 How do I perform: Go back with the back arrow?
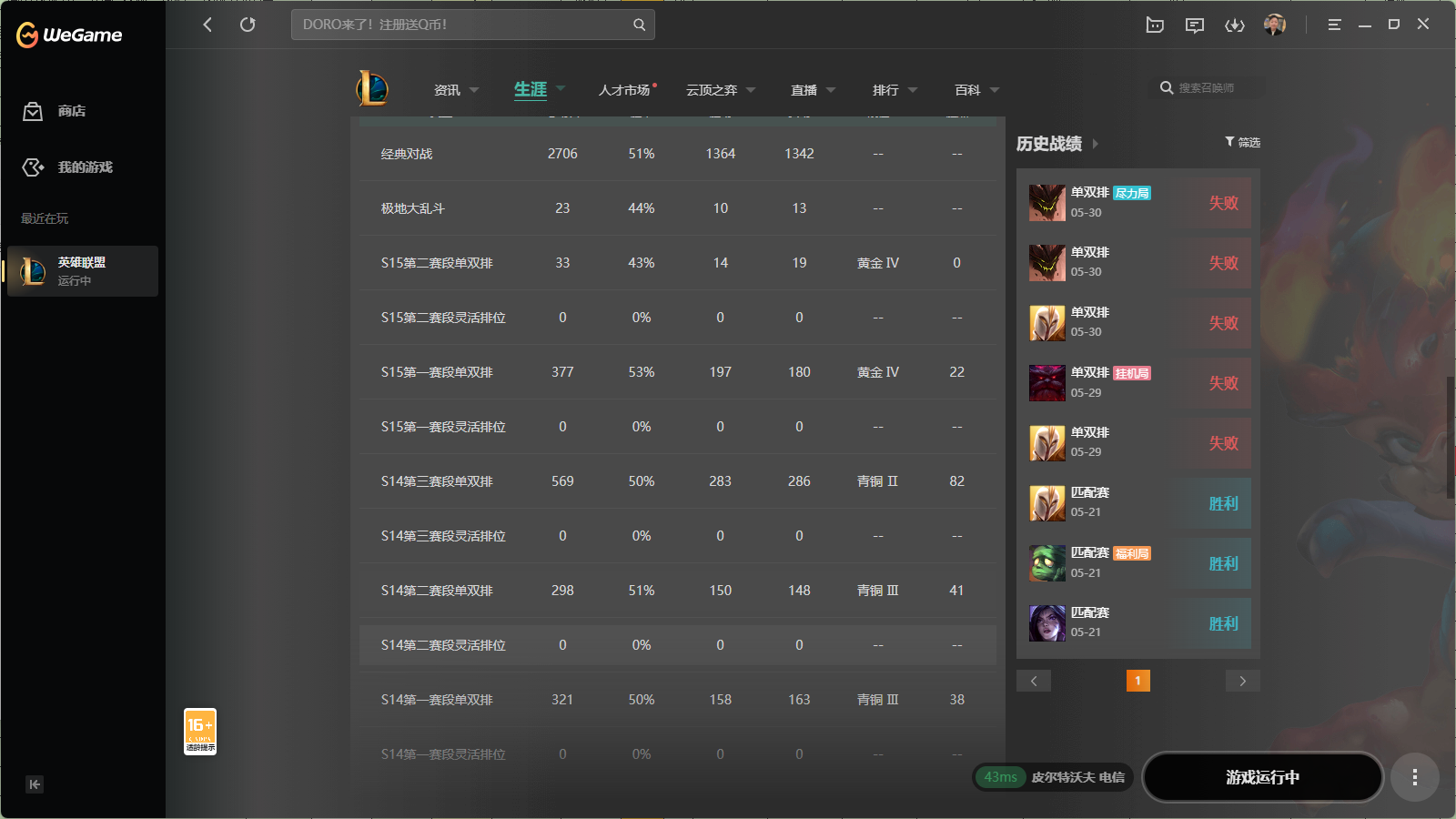207,25
